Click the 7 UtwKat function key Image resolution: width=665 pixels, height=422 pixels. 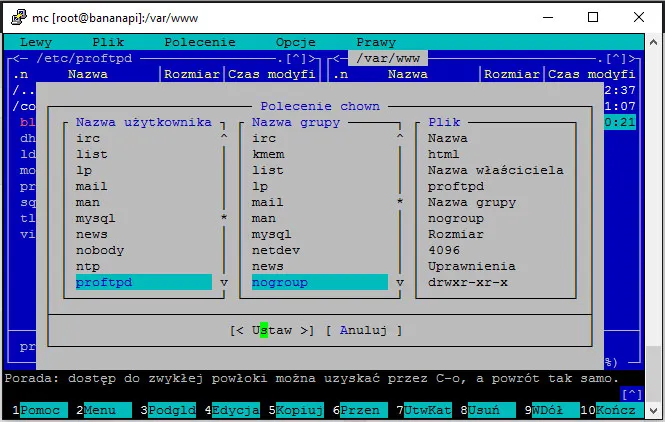tap(424, 410)
